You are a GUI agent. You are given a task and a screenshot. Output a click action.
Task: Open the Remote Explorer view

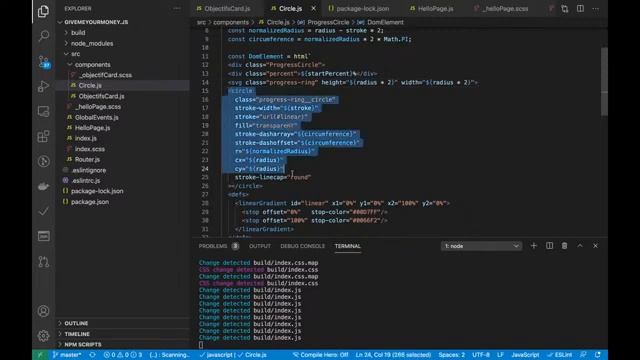[x=43, y=111]
